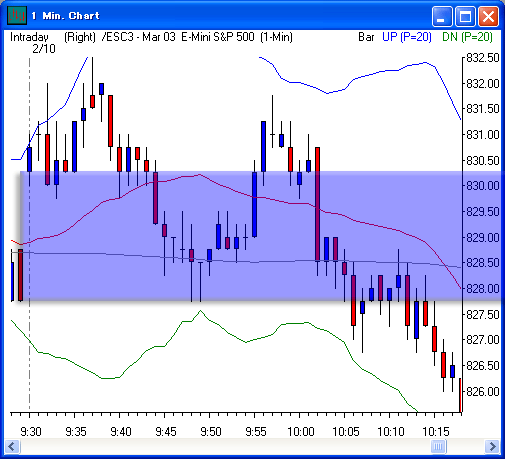Click the 9:55 time label

pos(256,432)
